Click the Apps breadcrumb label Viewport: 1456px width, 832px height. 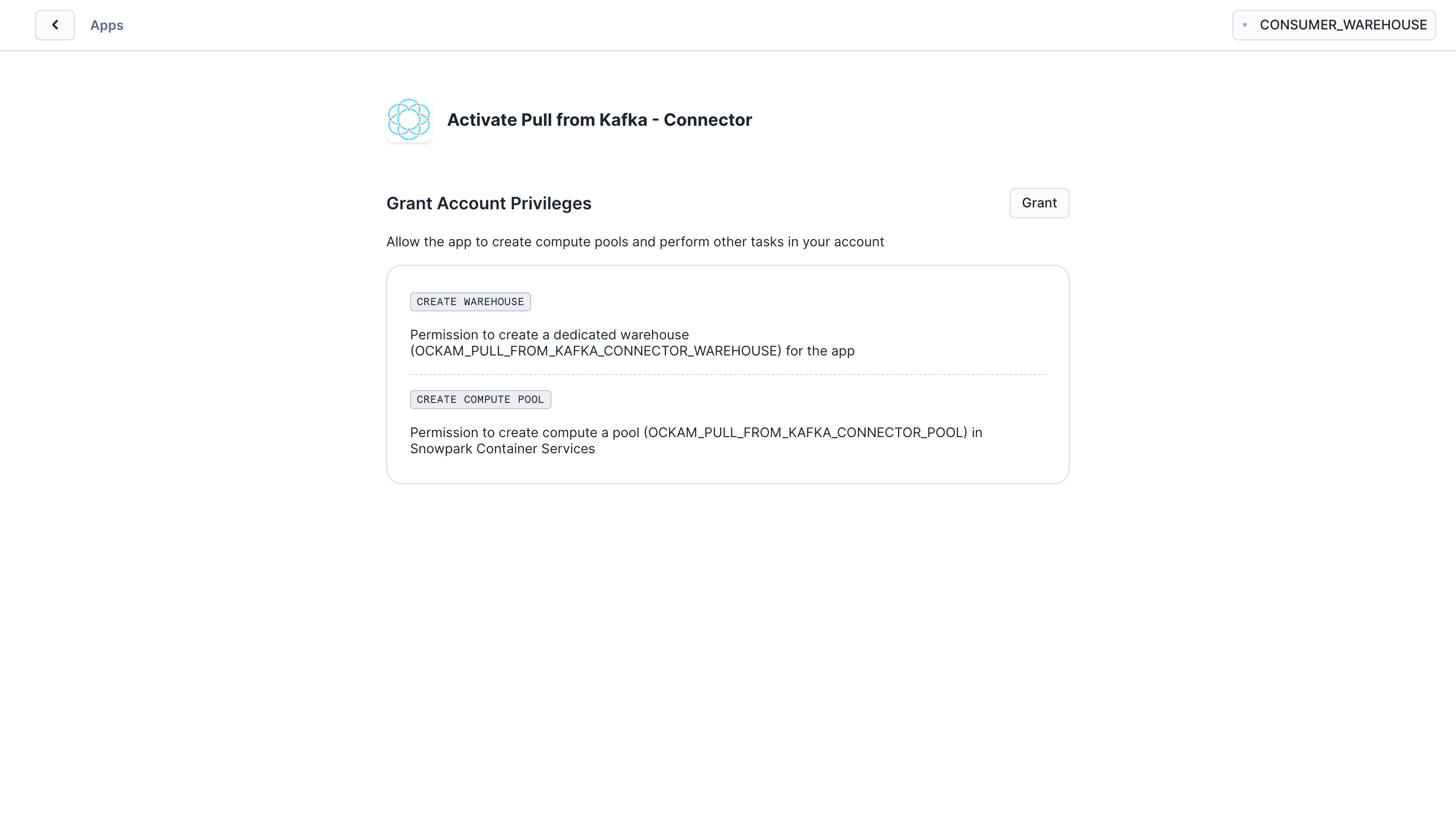pyautogui.click(x=106, y=25)
